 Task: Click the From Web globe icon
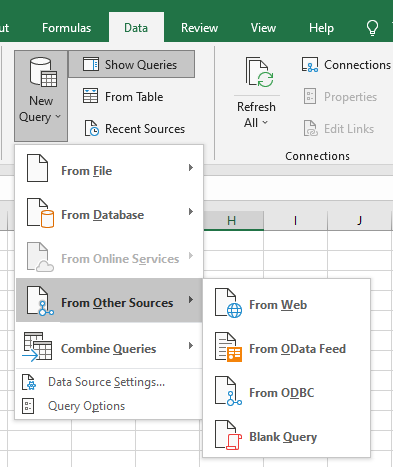click(229, 303)
